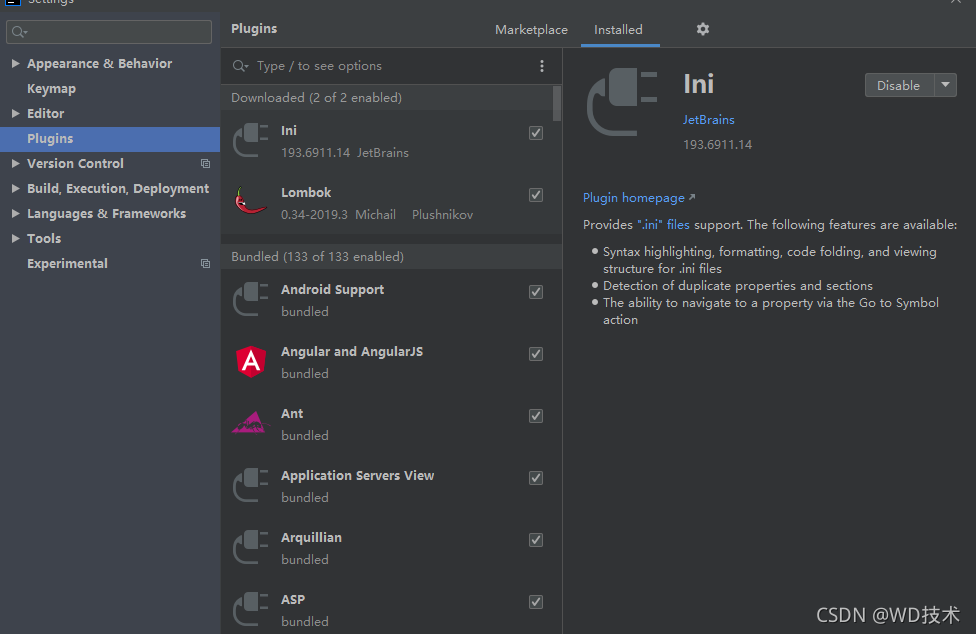
Task: Uncheck the Lombok plugin checkbox
Action: click(x=536, y=195)
